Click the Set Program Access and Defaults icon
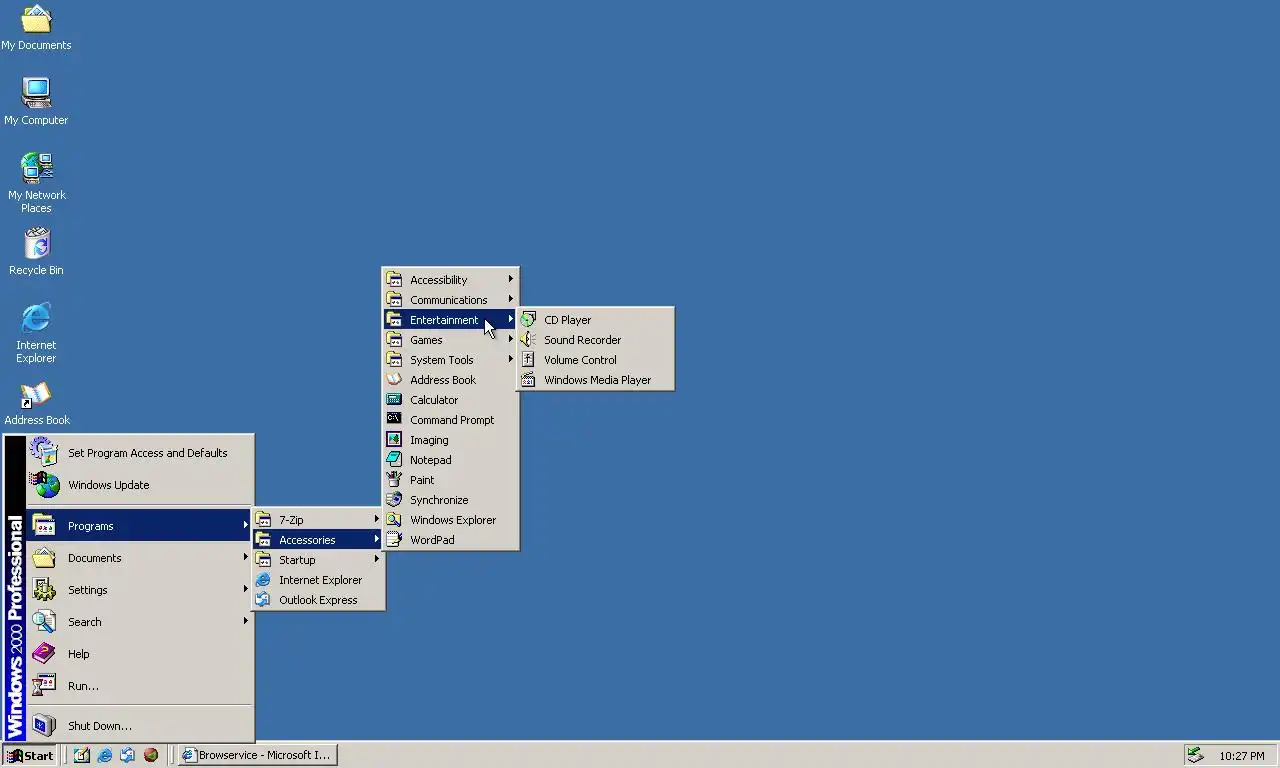 pos(45,453)
